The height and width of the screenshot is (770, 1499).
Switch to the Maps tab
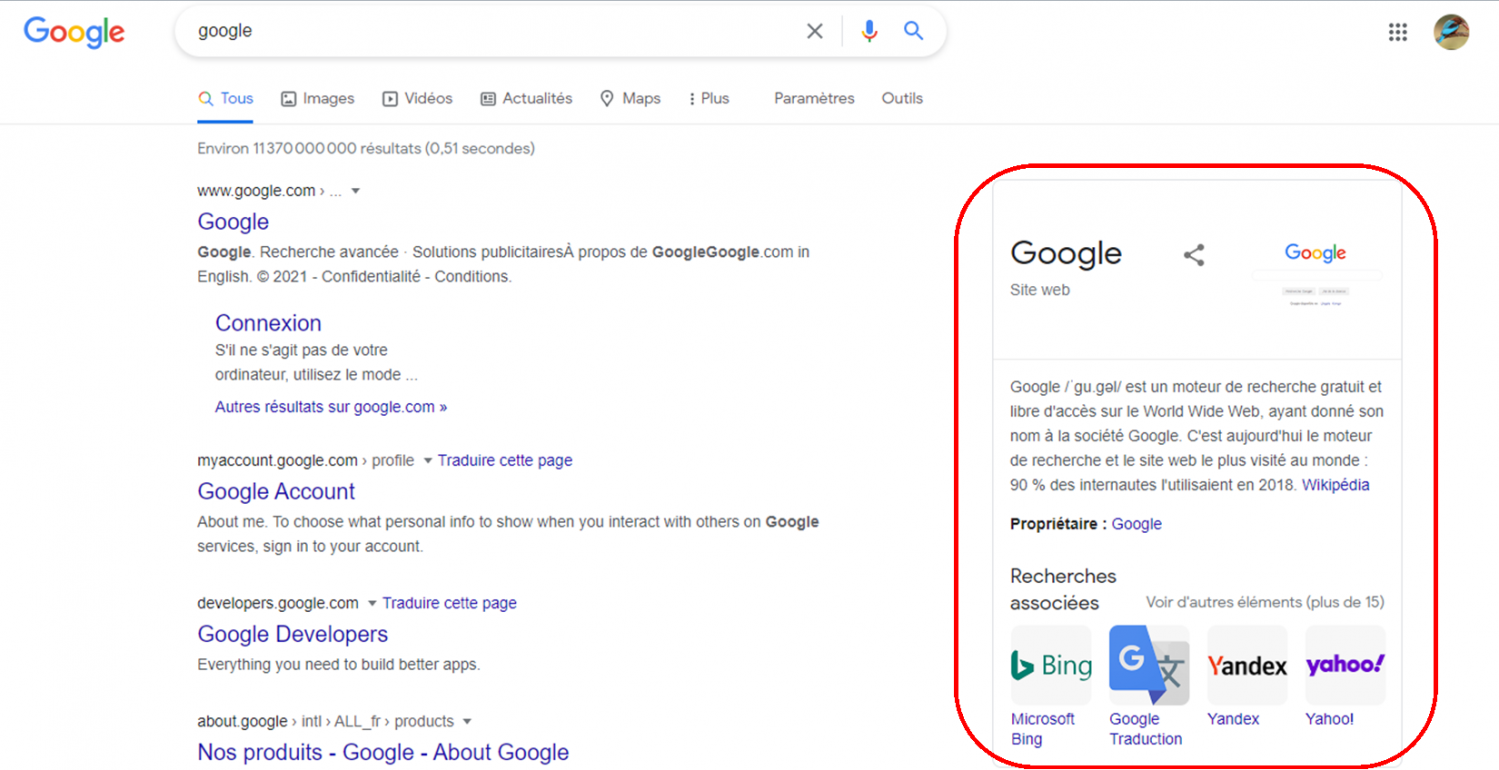tap(630, 98)
